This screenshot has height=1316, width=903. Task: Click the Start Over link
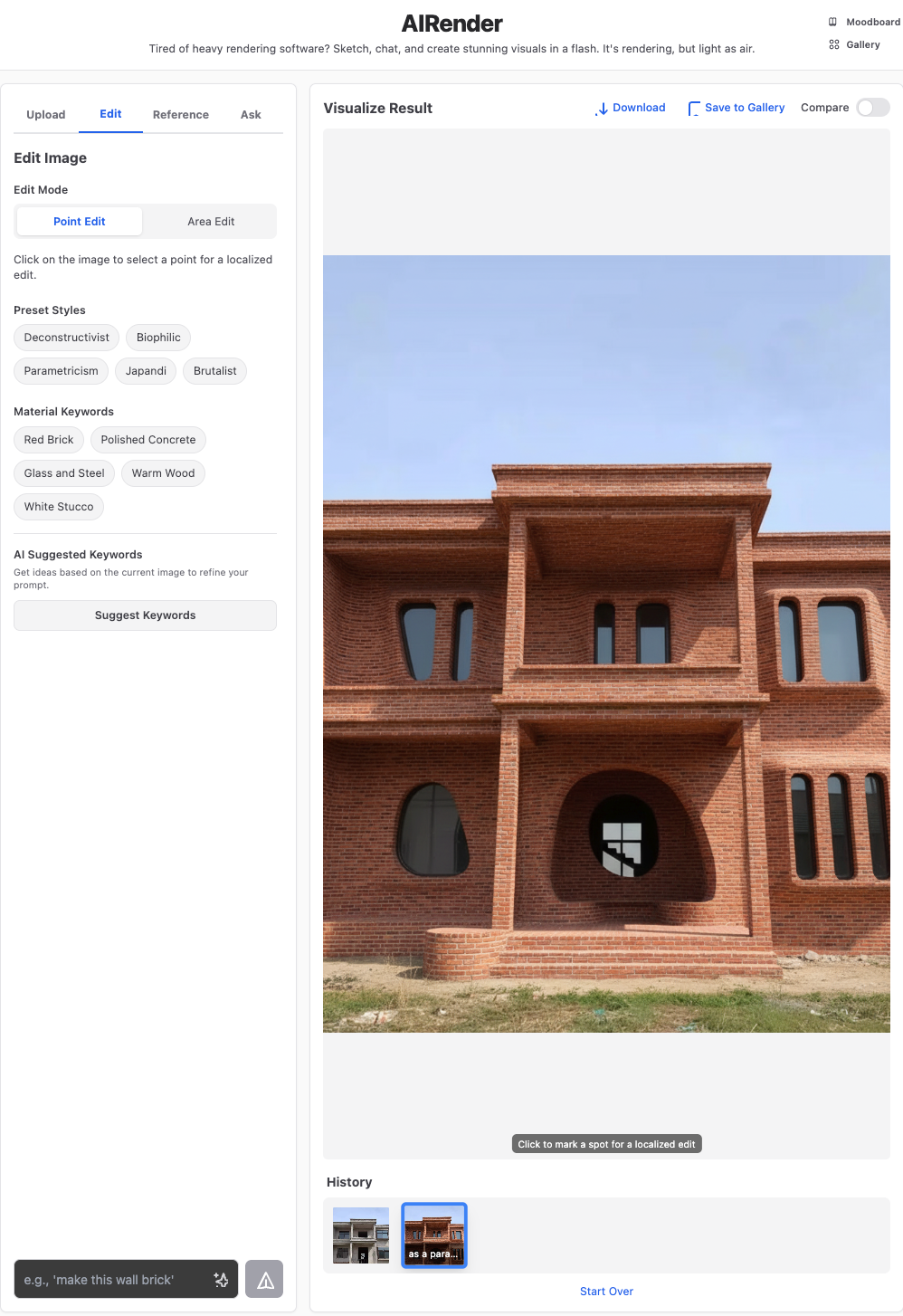coord(606,1292)
